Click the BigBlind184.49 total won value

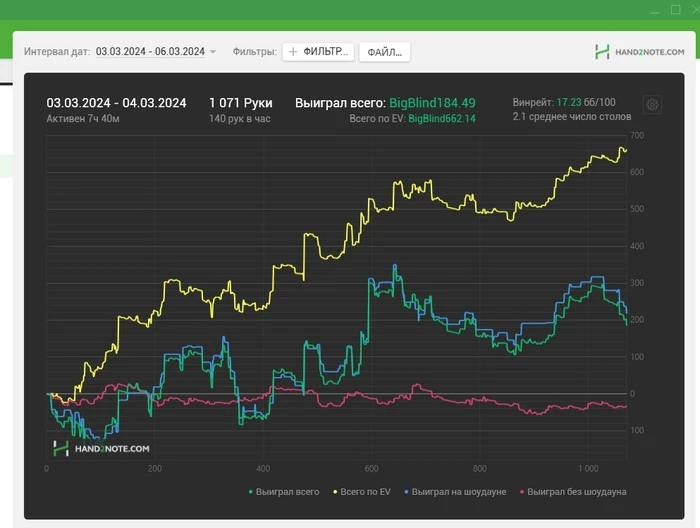[432, 103]
